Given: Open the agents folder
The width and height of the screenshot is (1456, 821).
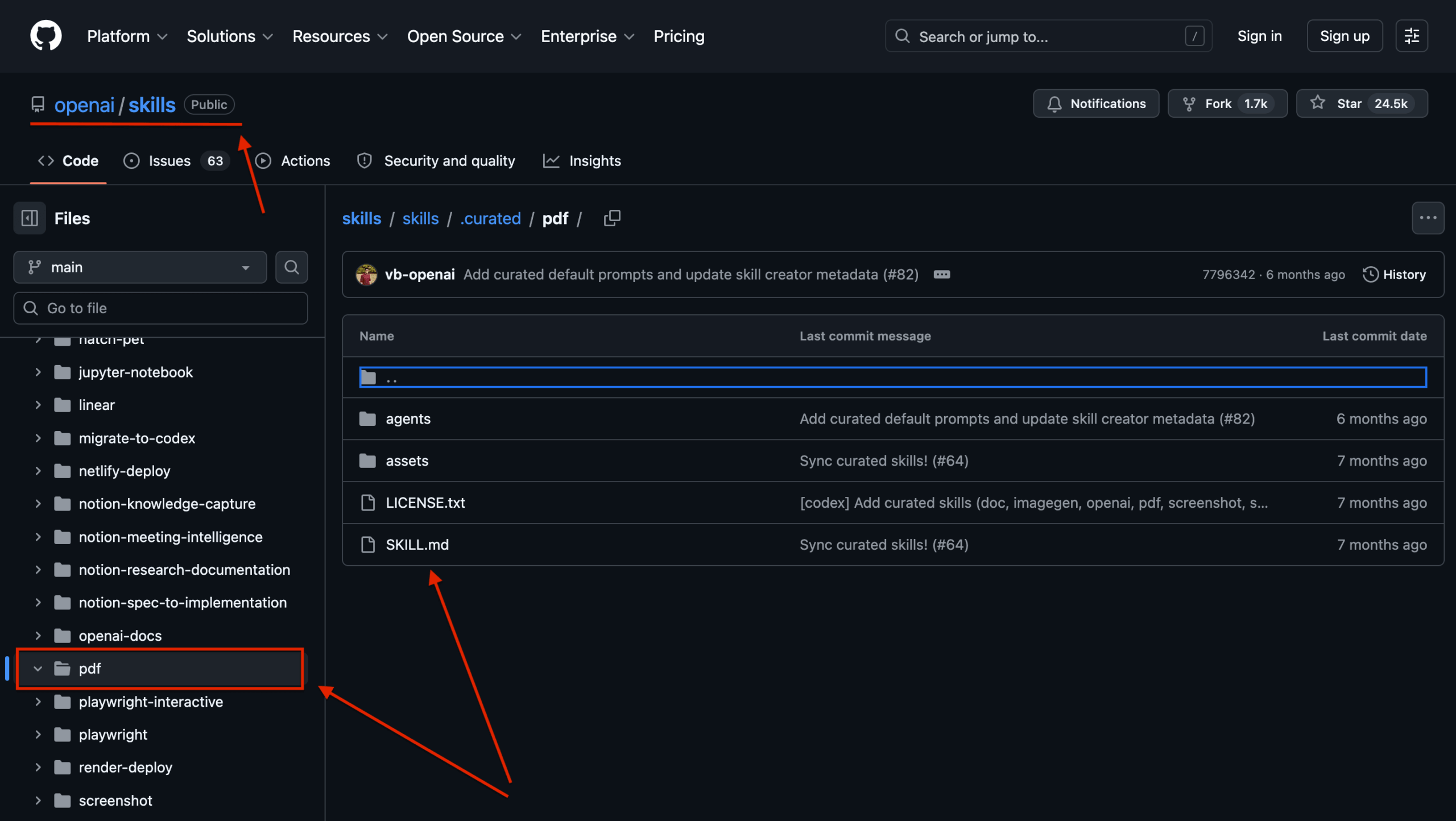Looking at the screenshot, I should click(x=408, y=419).
